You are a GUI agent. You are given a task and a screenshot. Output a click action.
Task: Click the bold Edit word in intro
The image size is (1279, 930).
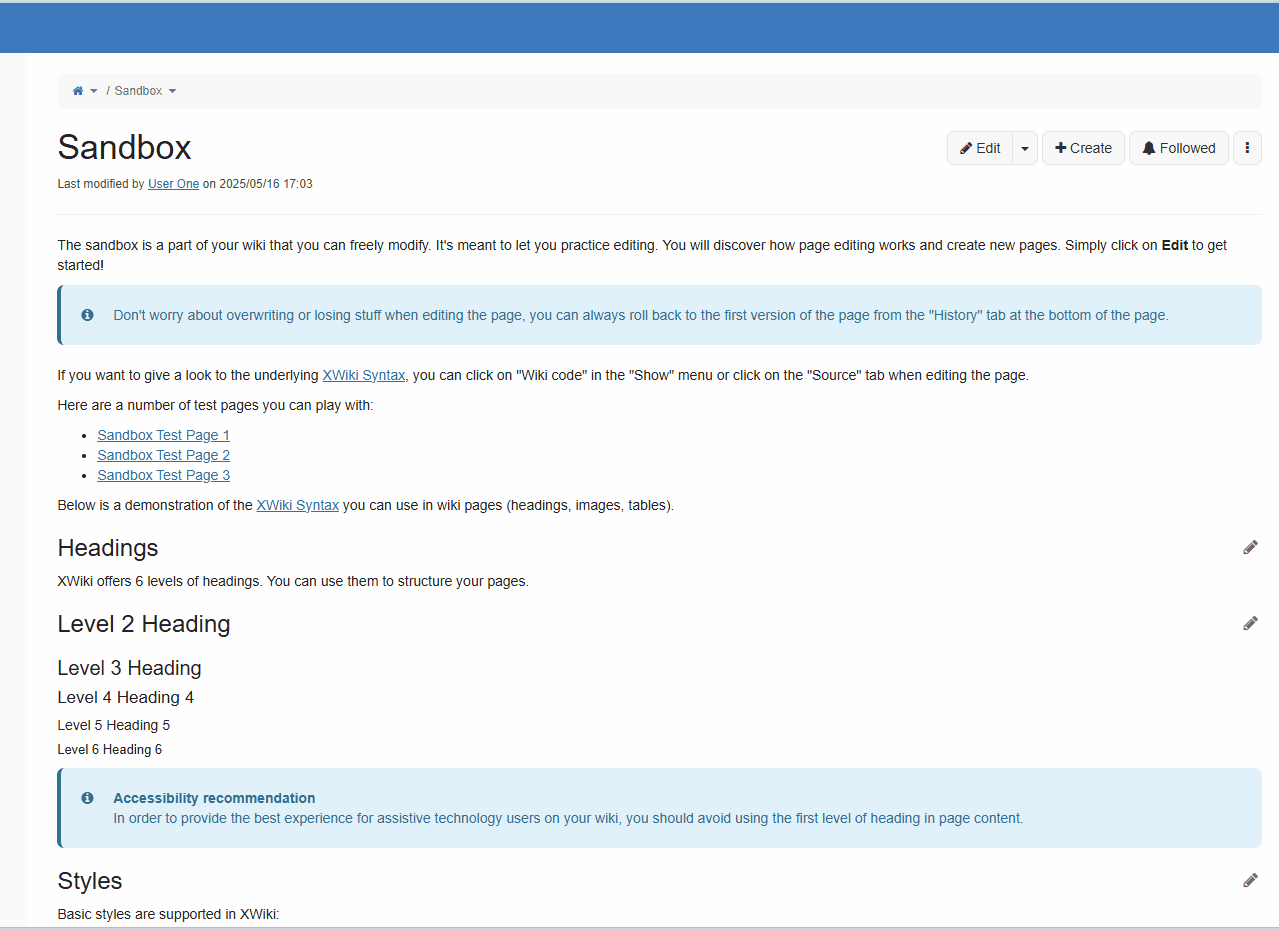[1175, 245]
